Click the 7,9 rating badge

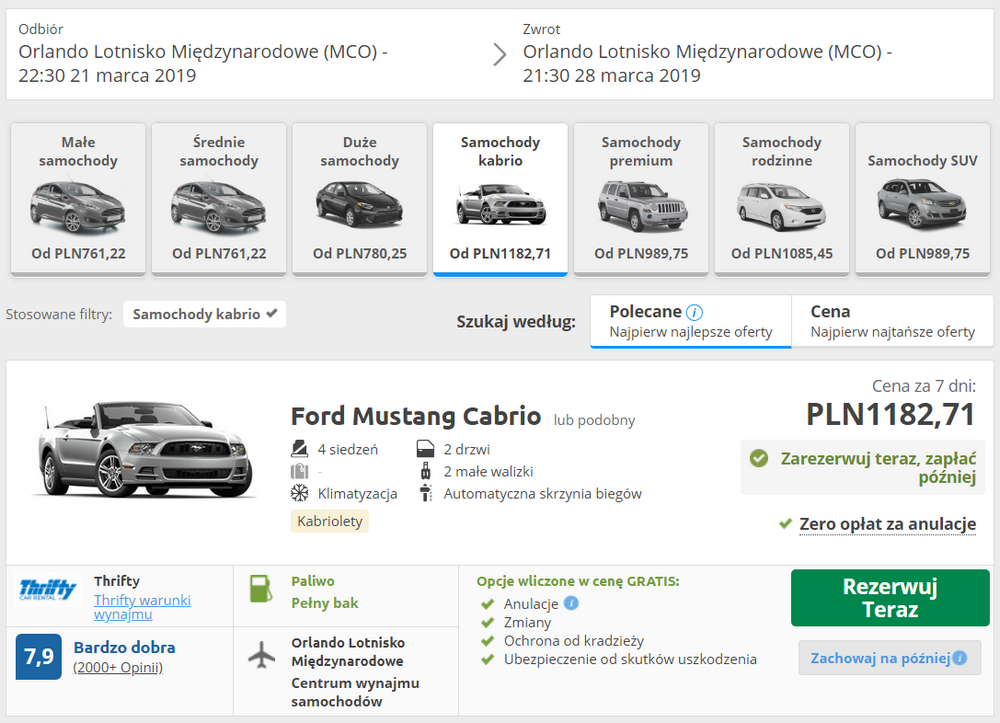(x=39, y=656)
